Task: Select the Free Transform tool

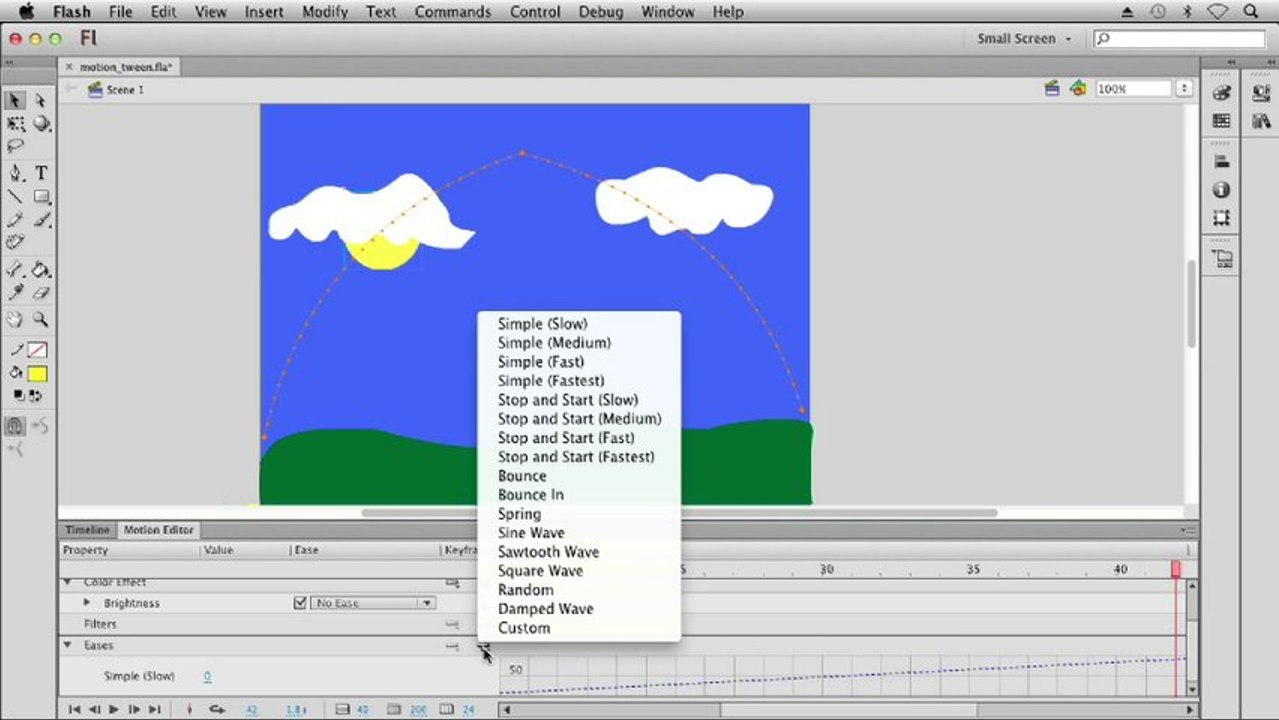Action: pyautogui.click(x=15, y=124)
